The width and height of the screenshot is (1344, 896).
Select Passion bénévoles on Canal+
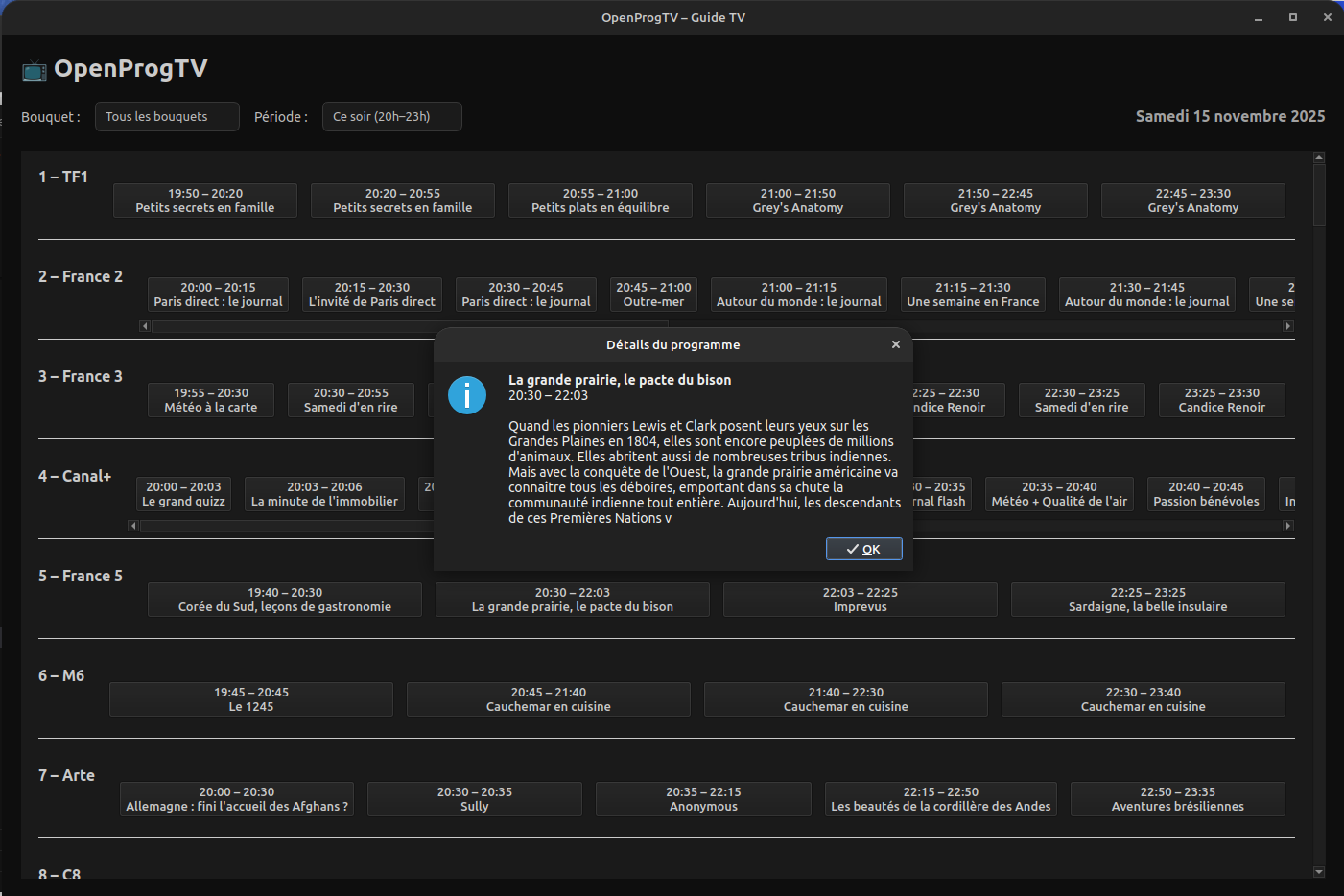tap(1206, 494)
